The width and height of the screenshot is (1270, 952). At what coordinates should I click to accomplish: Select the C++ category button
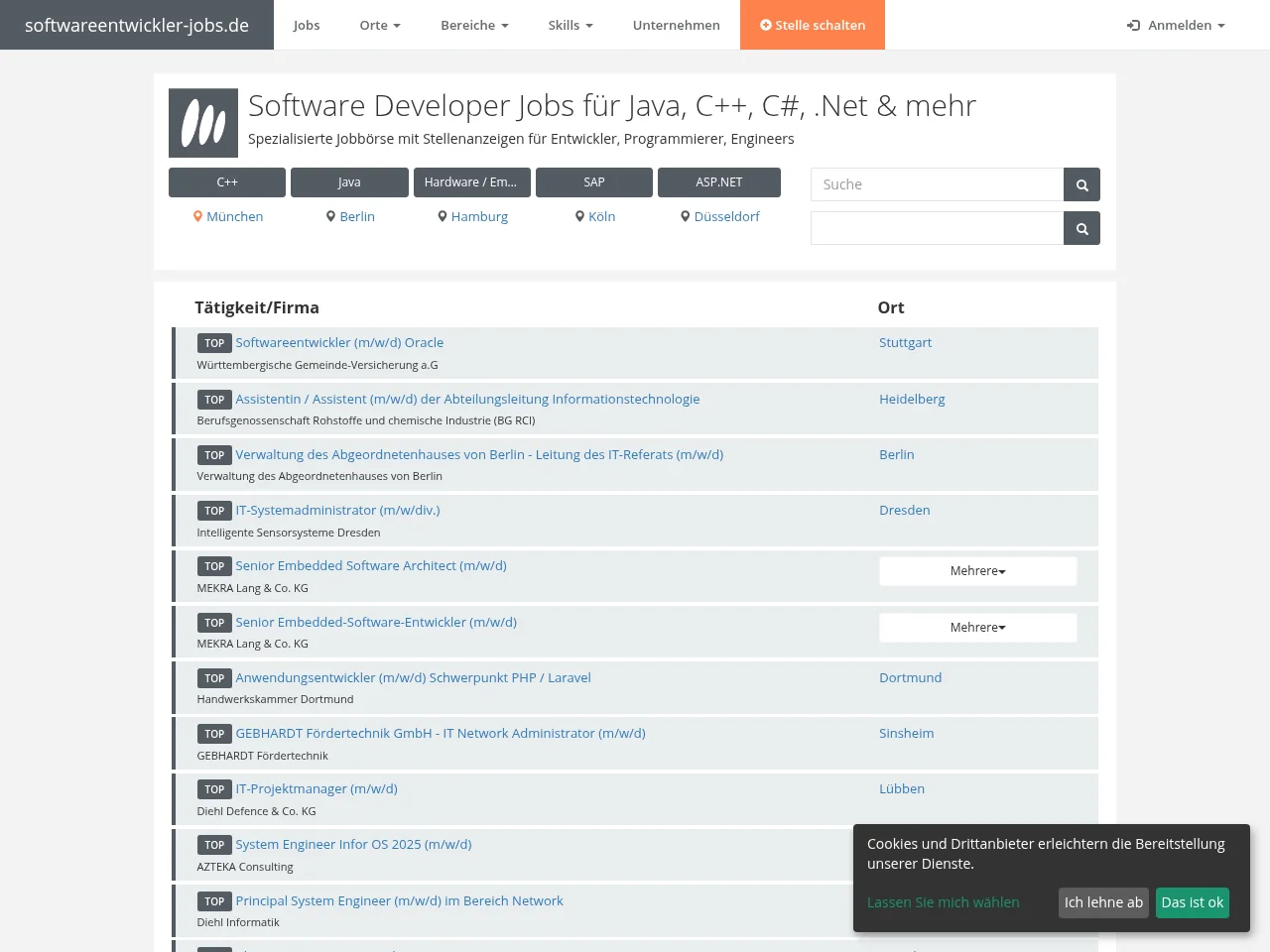pyautogui.click(x=227, y=182)
